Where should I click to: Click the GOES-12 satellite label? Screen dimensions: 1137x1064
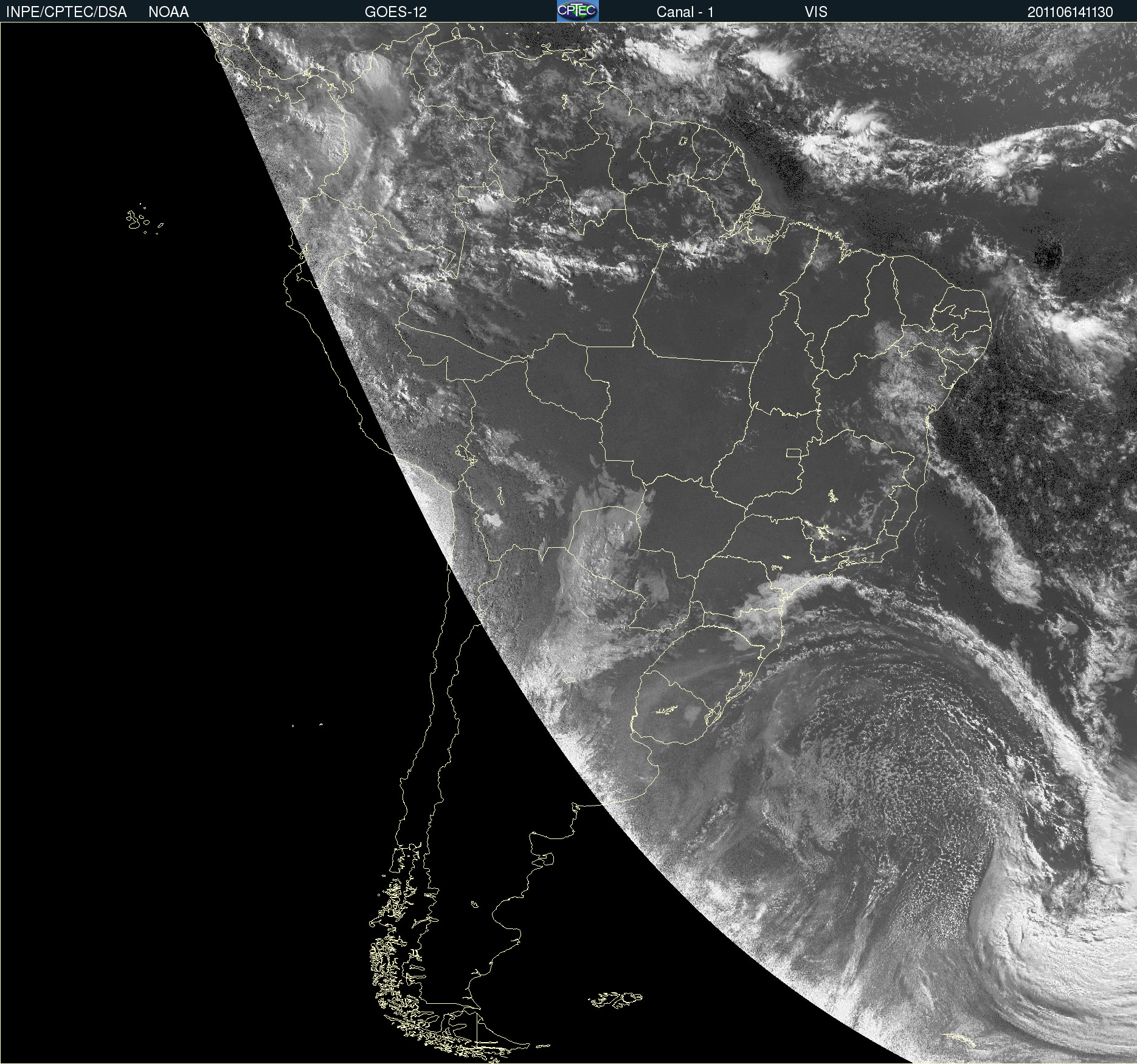pyautogui.click(x=396, y=12)
